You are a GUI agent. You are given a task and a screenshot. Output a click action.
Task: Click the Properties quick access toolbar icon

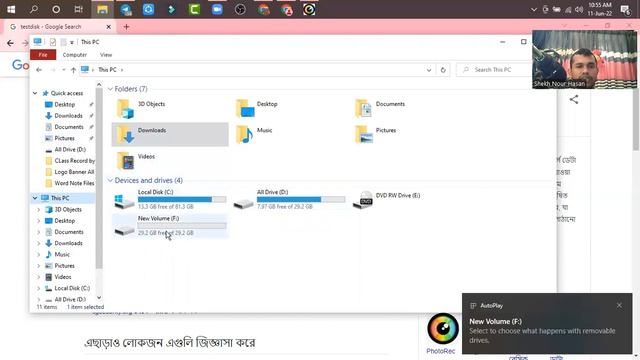(x=53, y=42)
